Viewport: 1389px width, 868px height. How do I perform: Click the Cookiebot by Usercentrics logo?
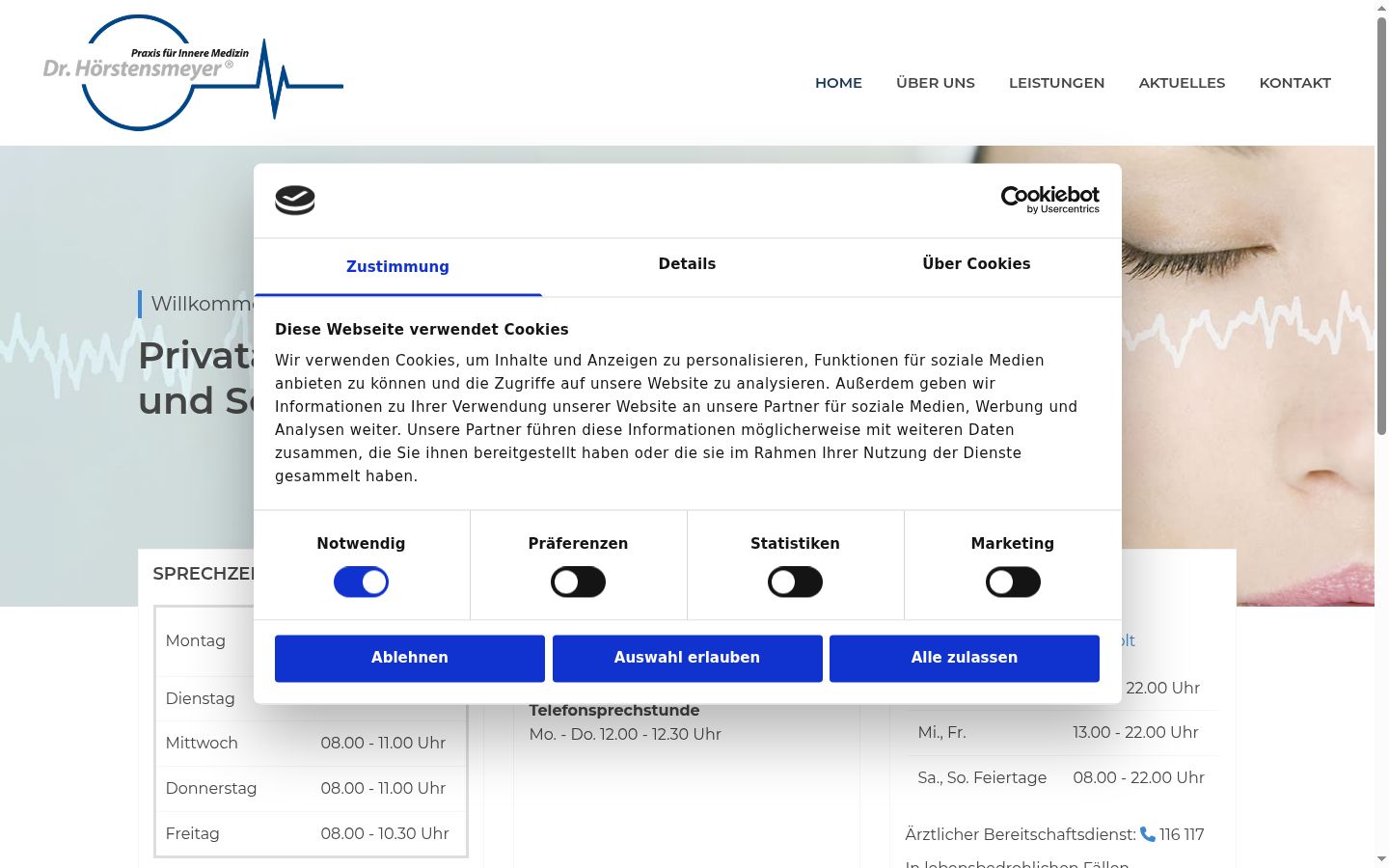click(1049, 200)
